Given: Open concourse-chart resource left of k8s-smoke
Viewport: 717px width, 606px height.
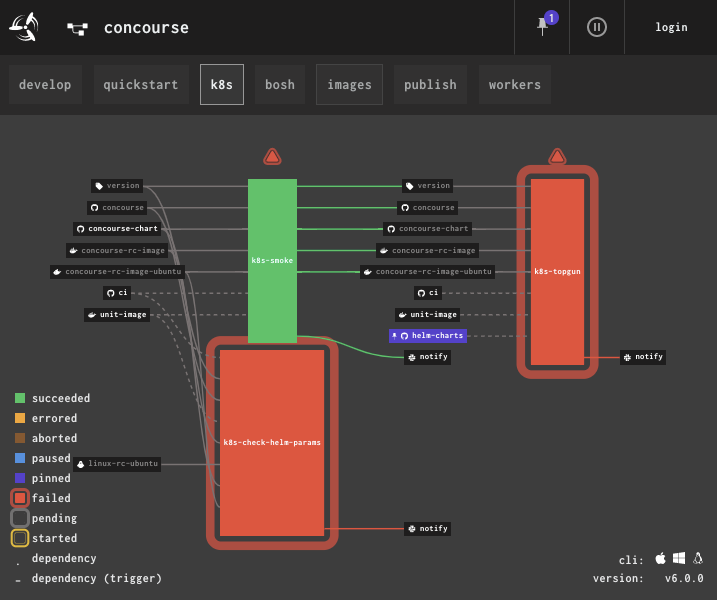Looking at the screenshot, I should [118, 229].
